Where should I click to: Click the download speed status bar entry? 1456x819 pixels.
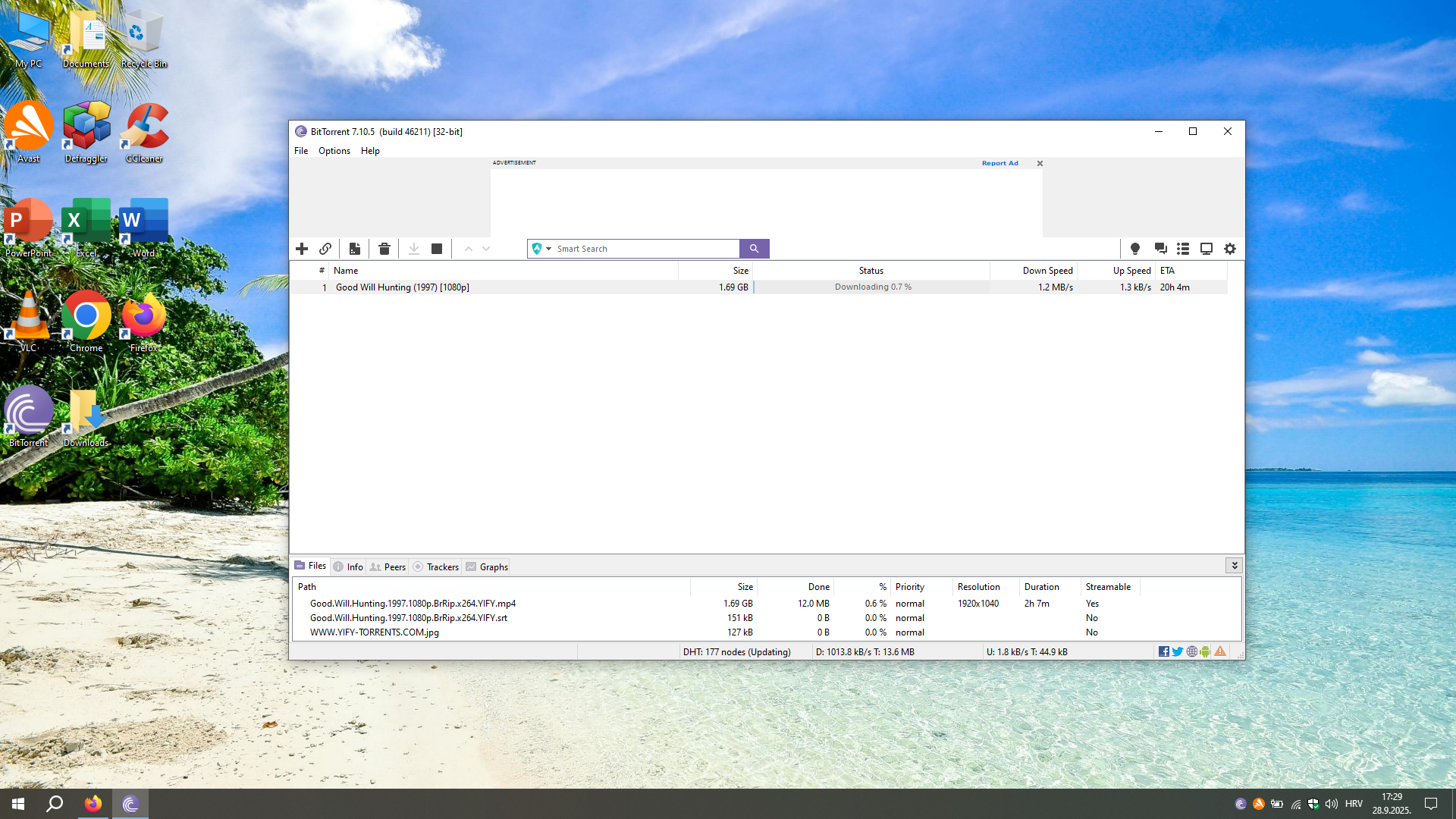coord(865,651)
